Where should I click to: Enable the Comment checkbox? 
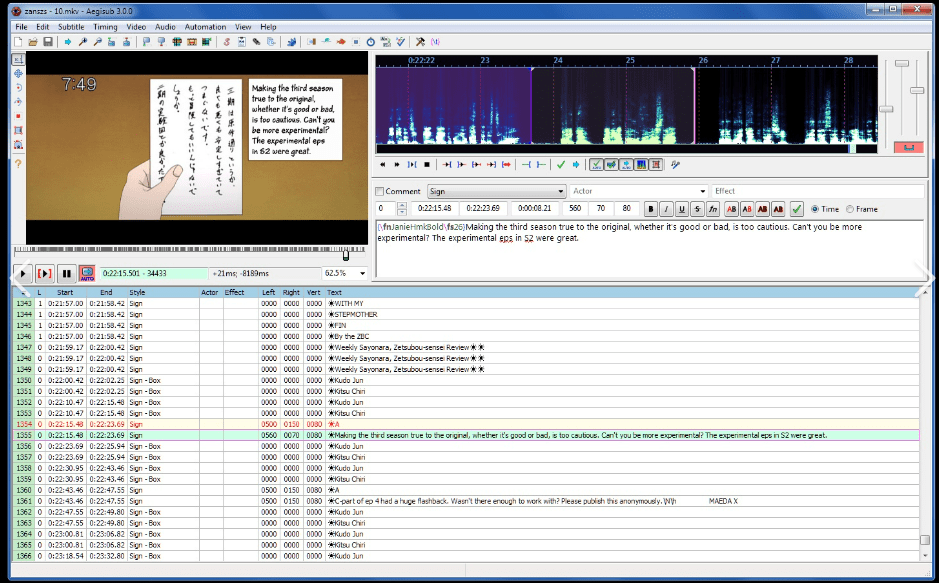coord(380,191)
